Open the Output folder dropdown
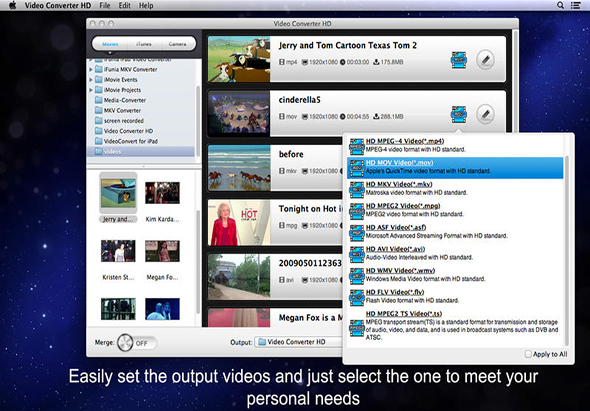The image size is (590, 411). (298, 342)
